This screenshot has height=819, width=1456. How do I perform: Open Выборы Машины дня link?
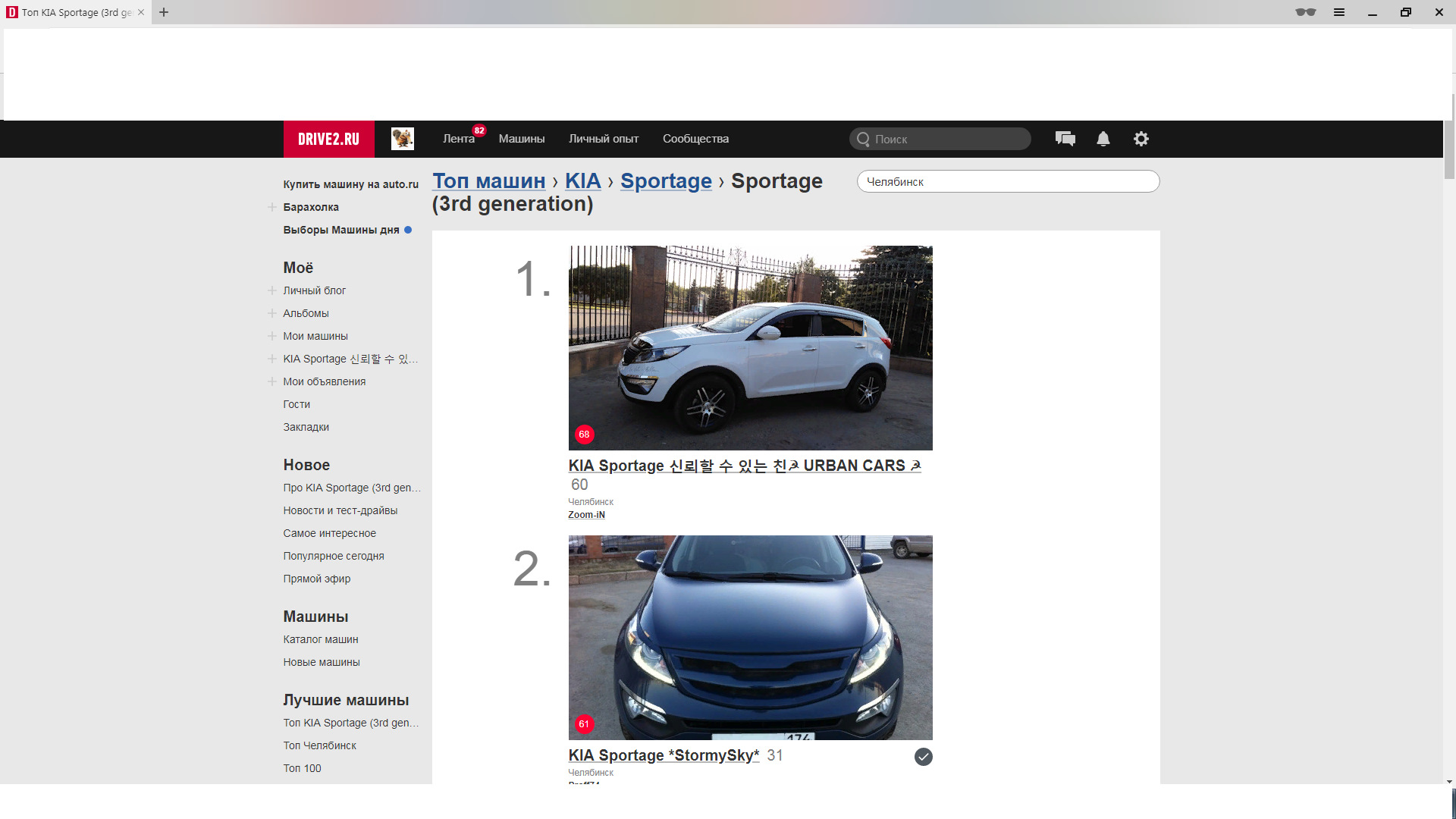[x=341, y=230]
